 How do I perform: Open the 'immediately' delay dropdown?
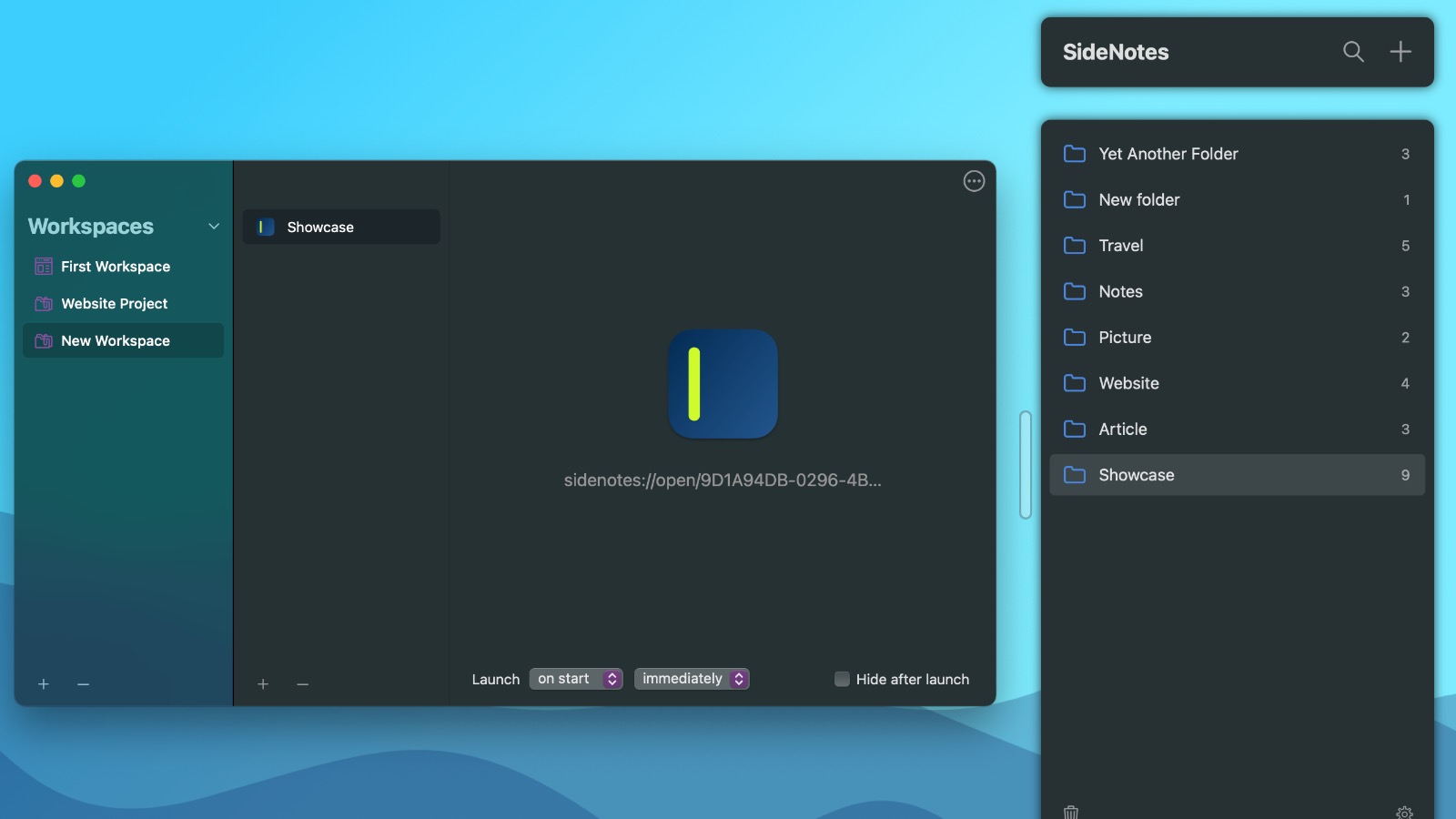click(692, 679)
